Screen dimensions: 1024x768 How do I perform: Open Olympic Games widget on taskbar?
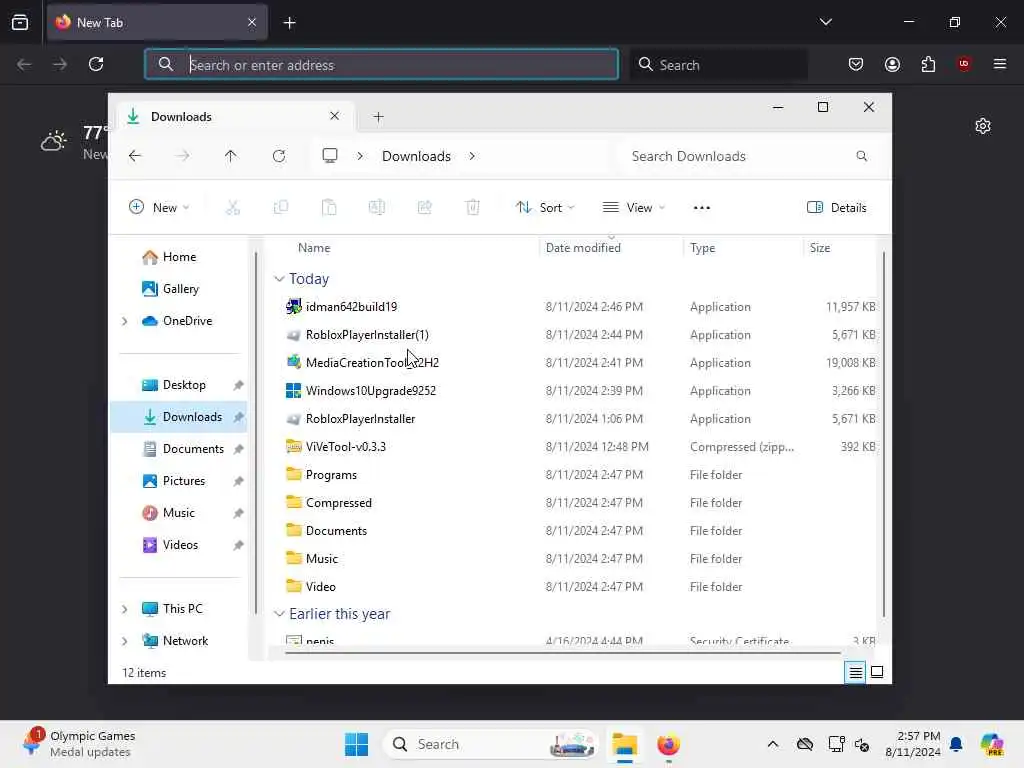coord(79,744)
